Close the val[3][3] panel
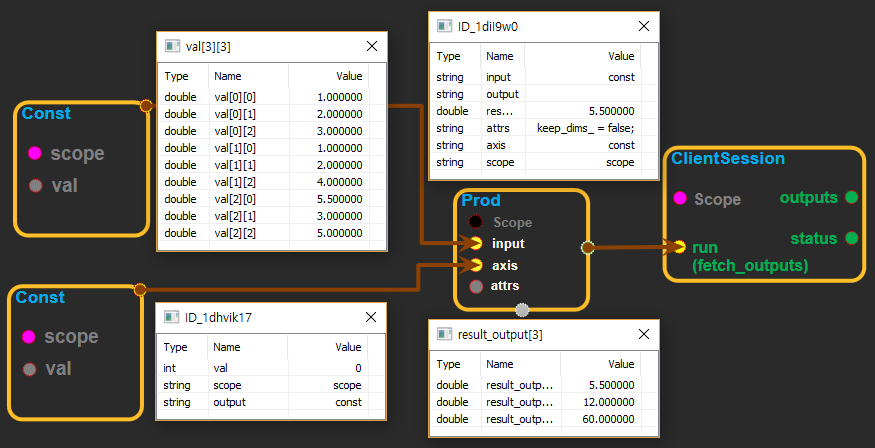This screenshot has width=875, height=448. (372, 46)
